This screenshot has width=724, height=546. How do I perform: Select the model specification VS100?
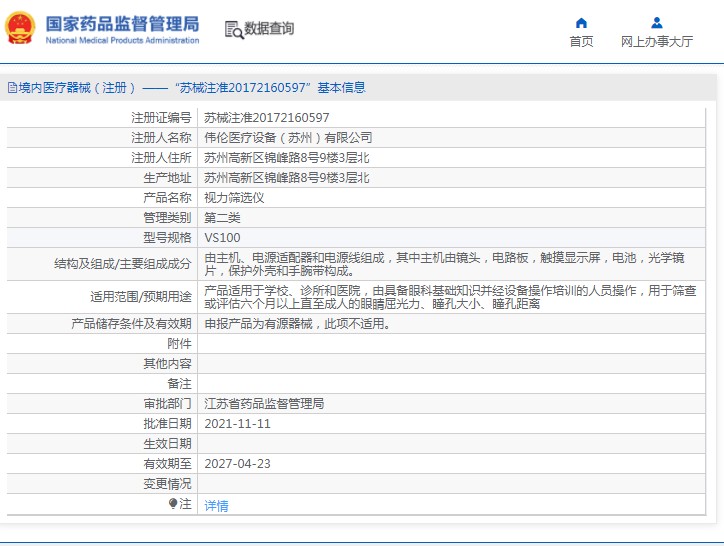click(x=222, y=237)
